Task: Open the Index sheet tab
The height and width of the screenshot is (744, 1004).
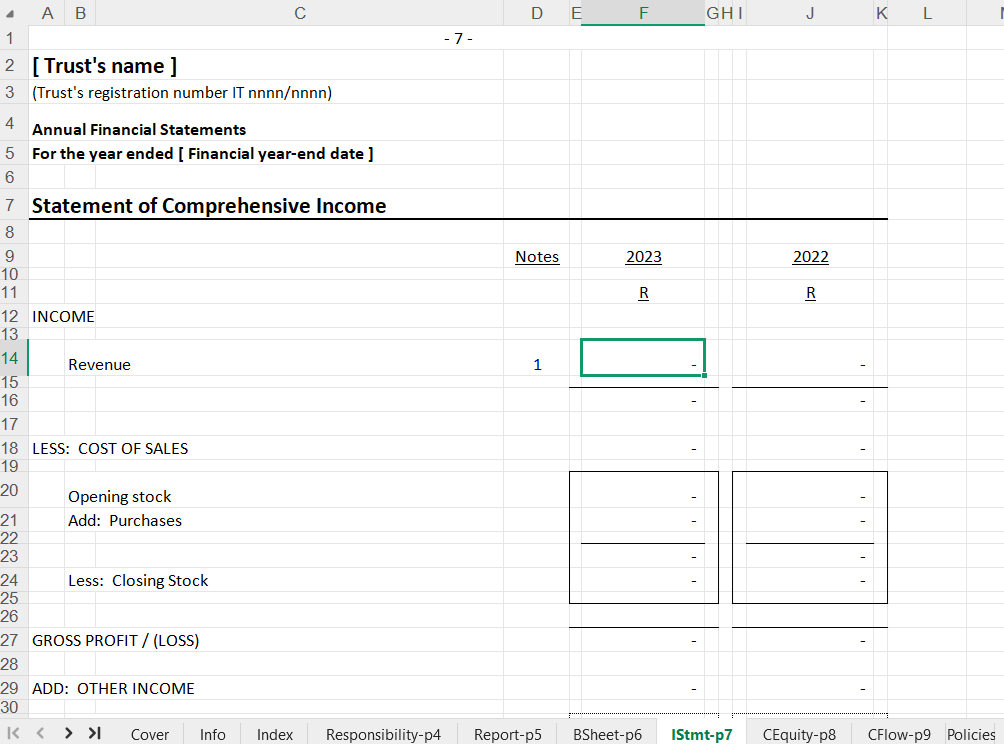Action: 275,734
